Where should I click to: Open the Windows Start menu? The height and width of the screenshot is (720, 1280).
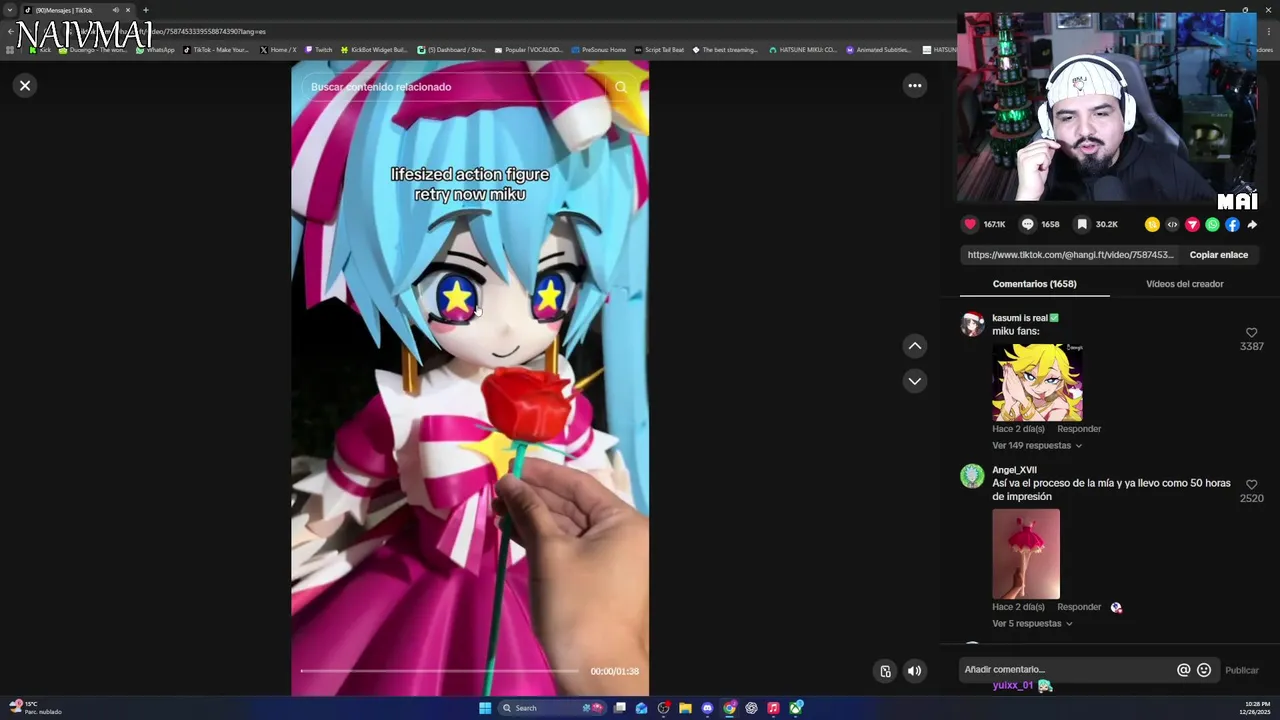coord(485,708)
